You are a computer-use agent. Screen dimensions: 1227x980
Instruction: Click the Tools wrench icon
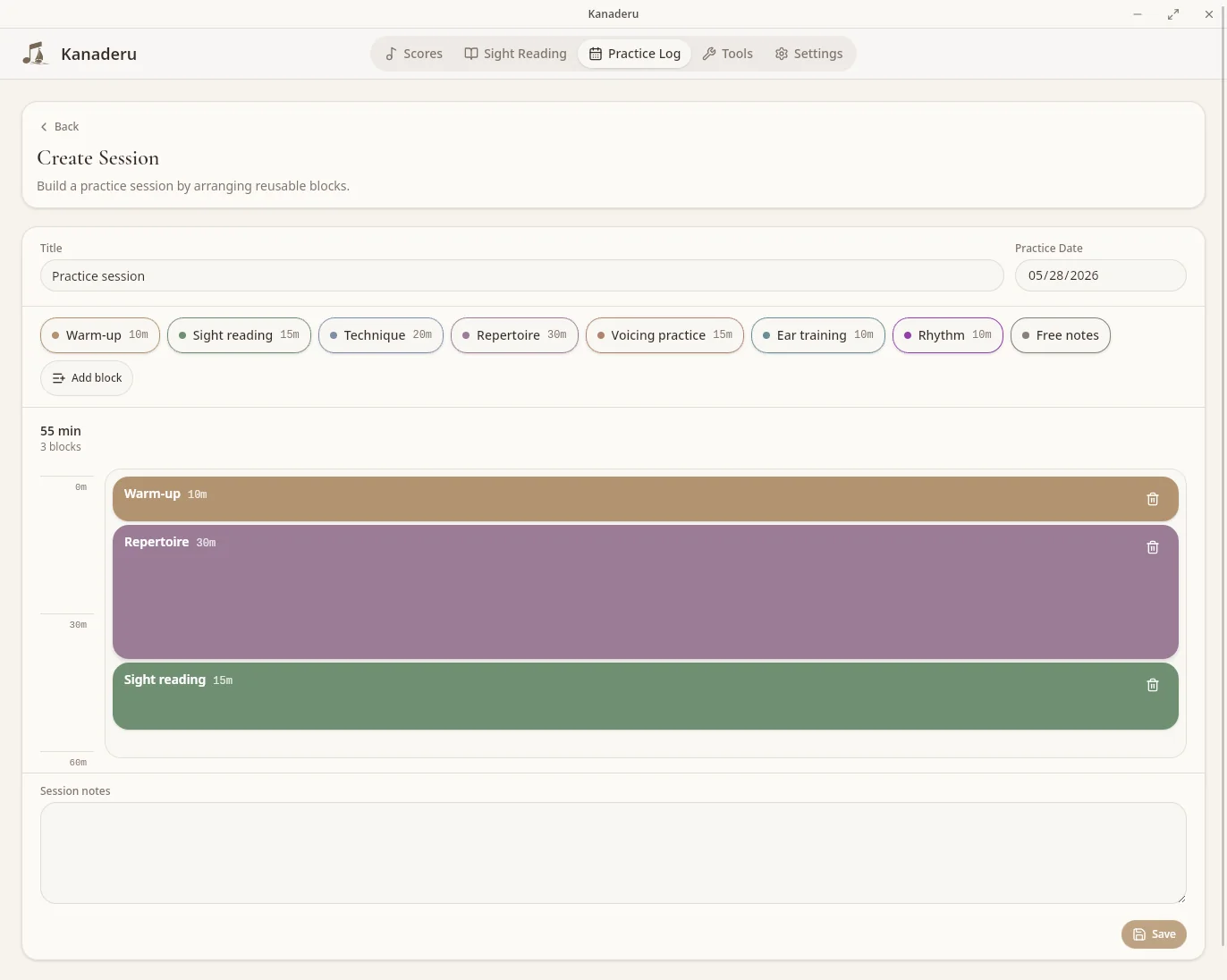(x=709, y=54)
